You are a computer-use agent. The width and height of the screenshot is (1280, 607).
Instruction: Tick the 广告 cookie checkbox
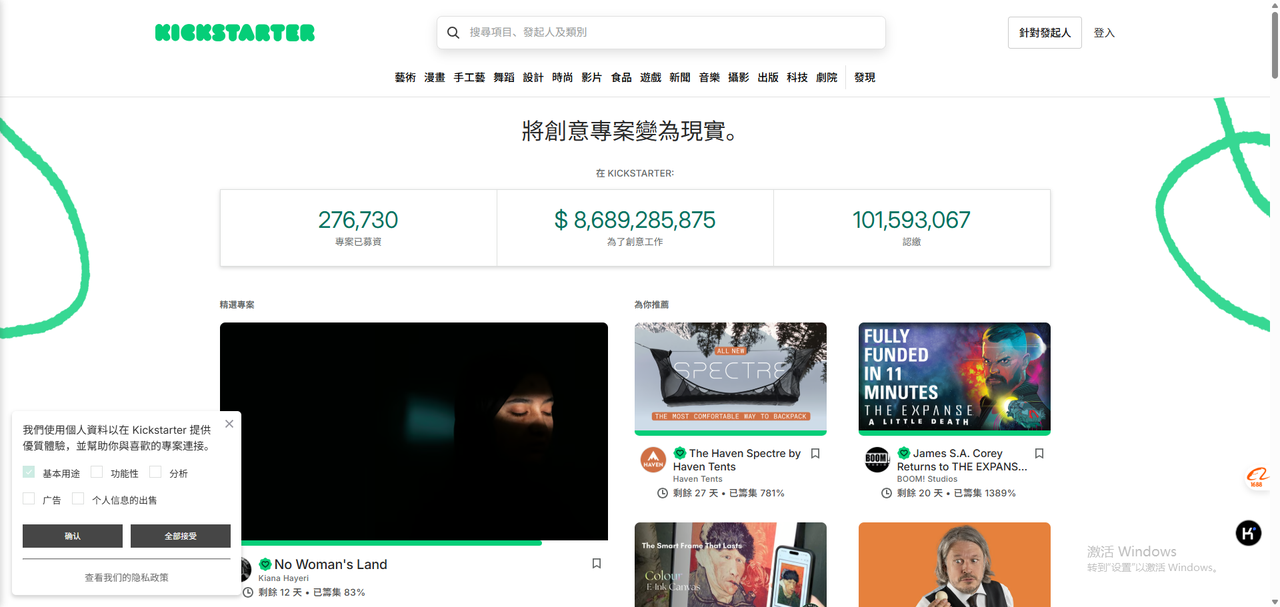[29, 499]
